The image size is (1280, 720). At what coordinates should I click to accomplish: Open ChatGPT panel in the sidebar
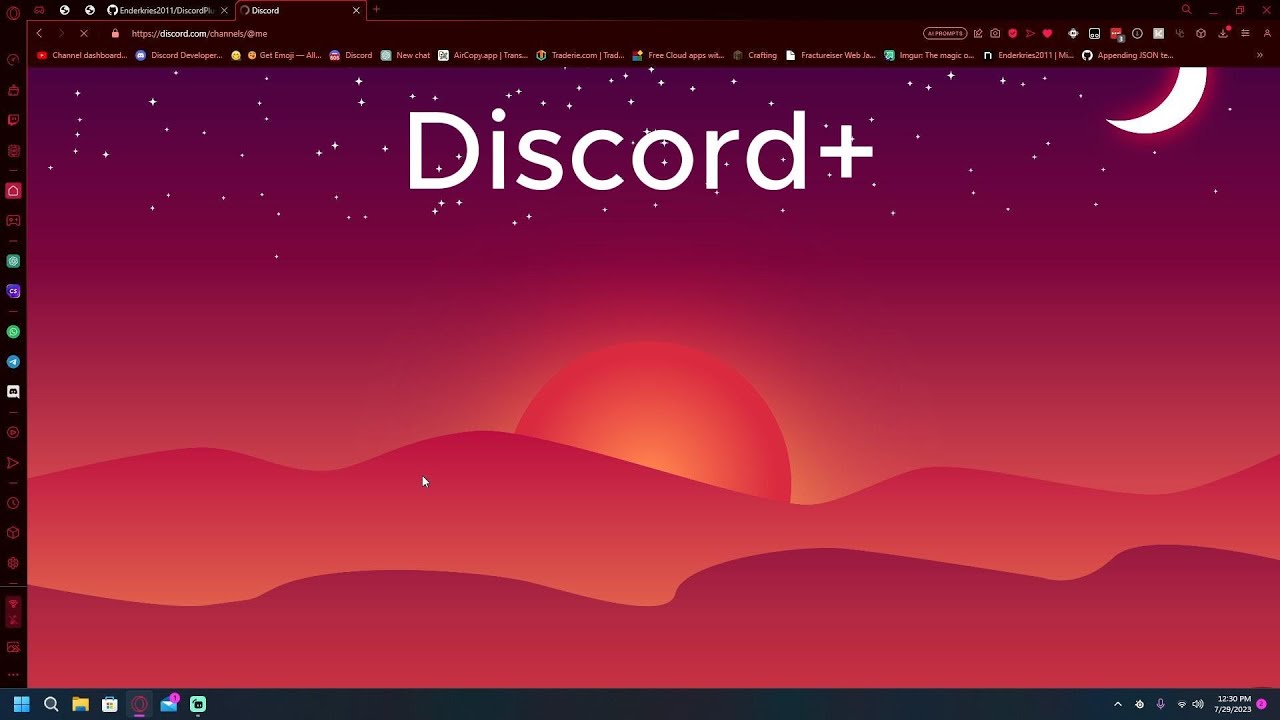[13, 261]
